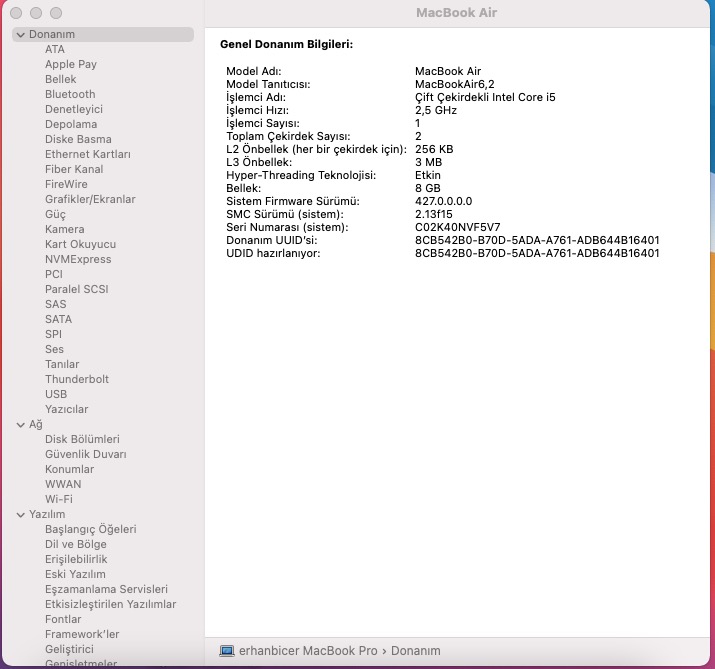The width and height of the screenshot is (715, 669).
Task: Show Grafikler/Ekranlar details
Action: [90, 199]
